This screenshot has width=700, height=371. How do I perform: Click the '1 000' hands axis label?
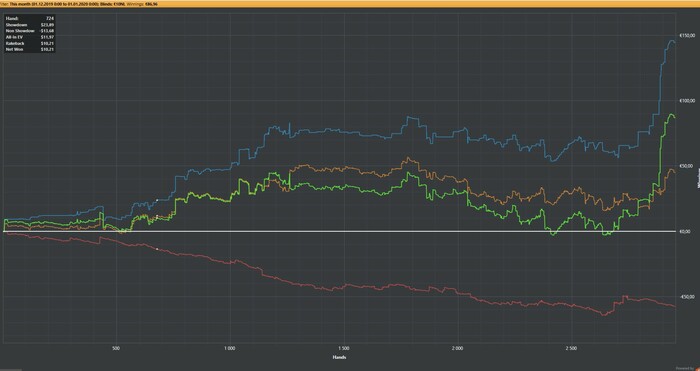tap(229, 347)
